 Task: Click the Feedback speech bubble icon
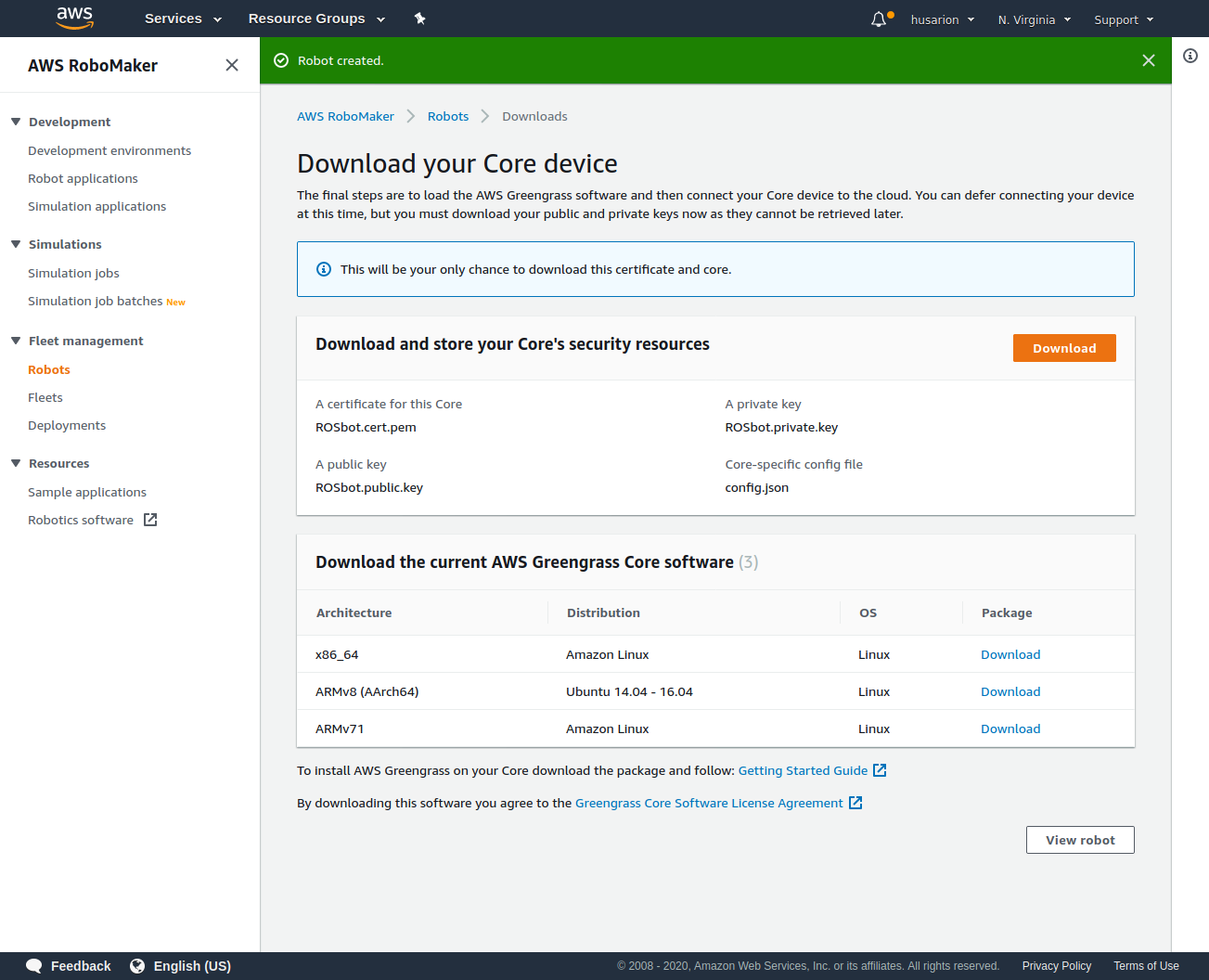(34, 966)
